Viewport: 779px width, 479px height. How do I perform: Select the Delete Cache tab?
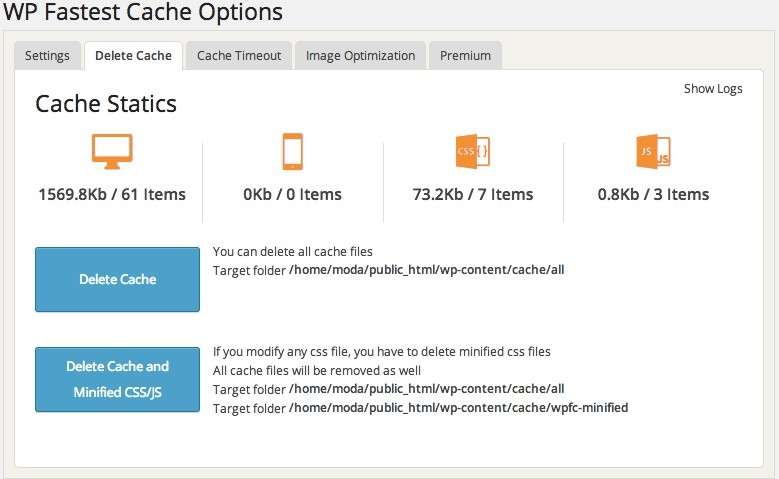pos(133,56)
